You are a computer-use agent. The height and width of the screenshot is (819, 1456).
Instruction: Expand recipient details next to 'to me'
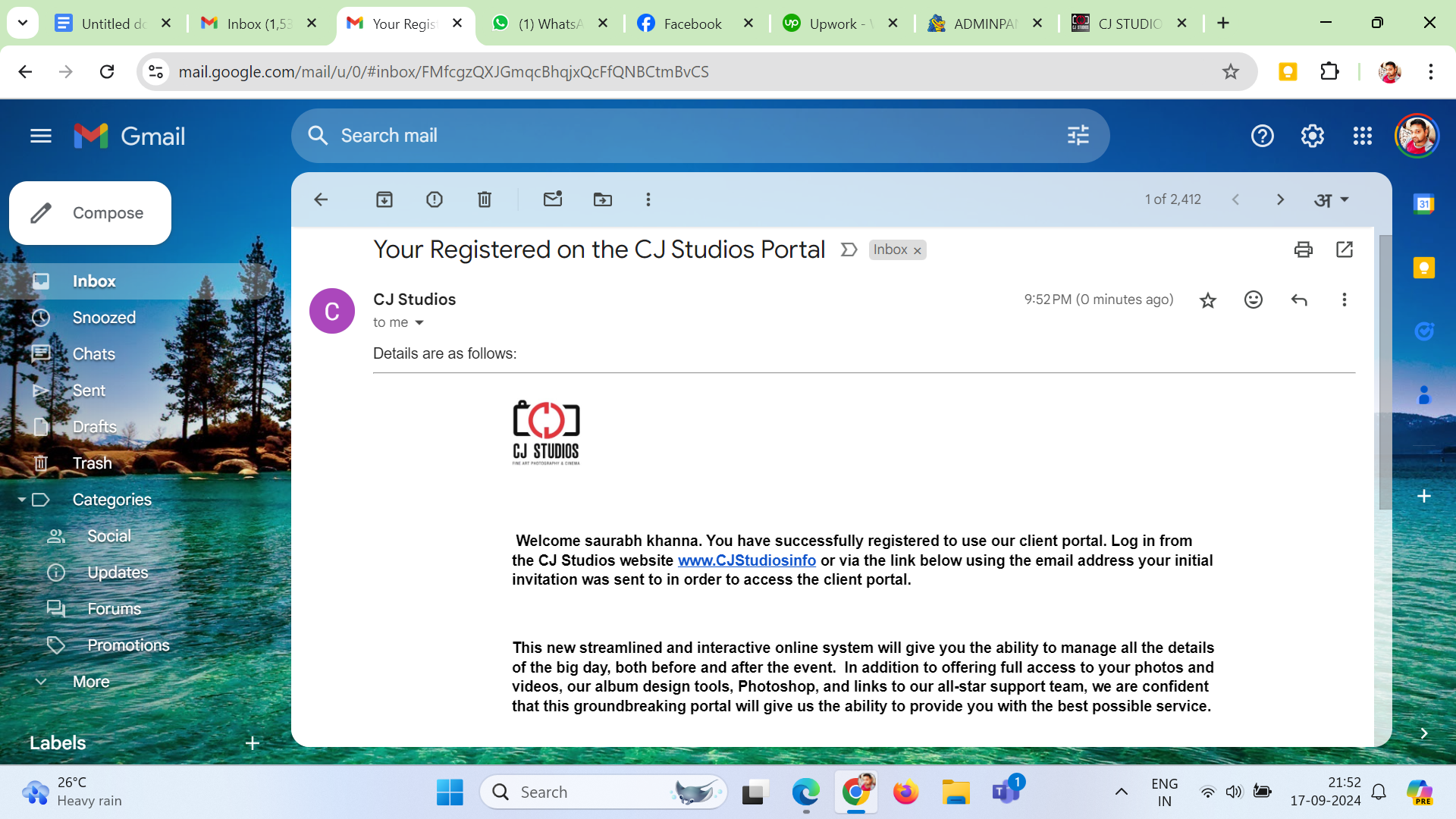point(419,323)
